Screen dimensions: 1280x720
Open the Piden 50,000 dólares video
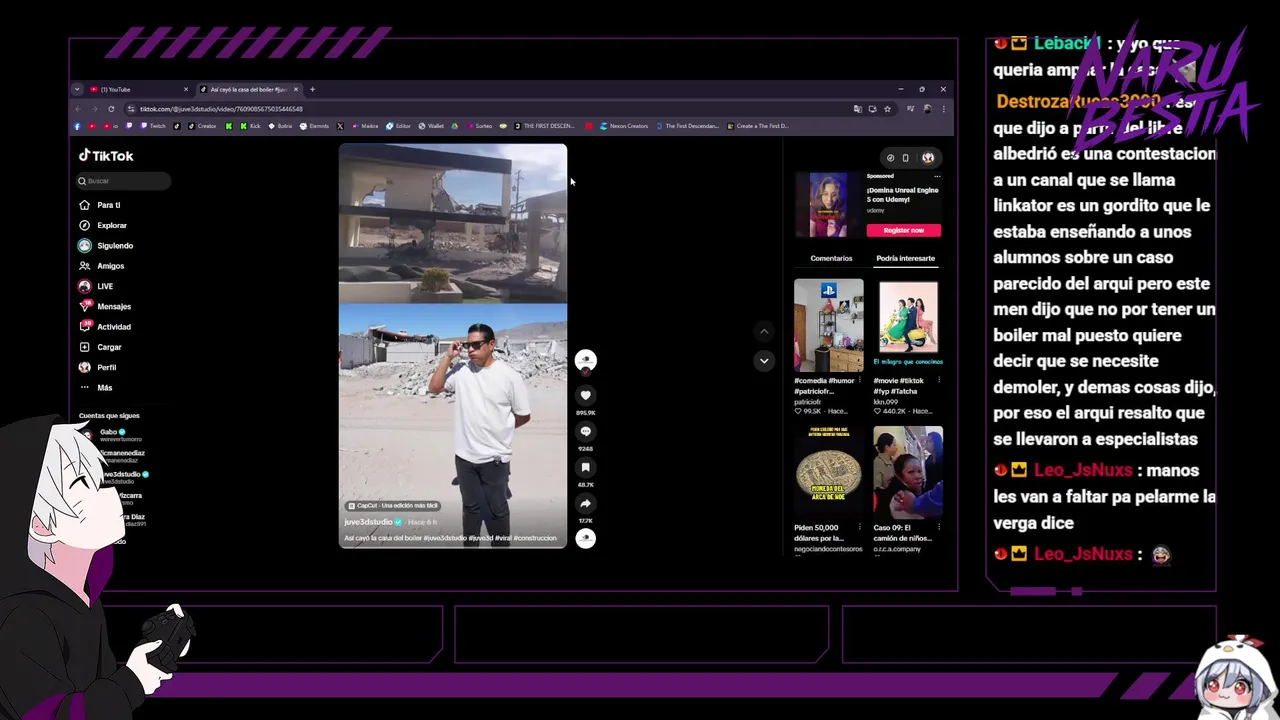(828, 472)
